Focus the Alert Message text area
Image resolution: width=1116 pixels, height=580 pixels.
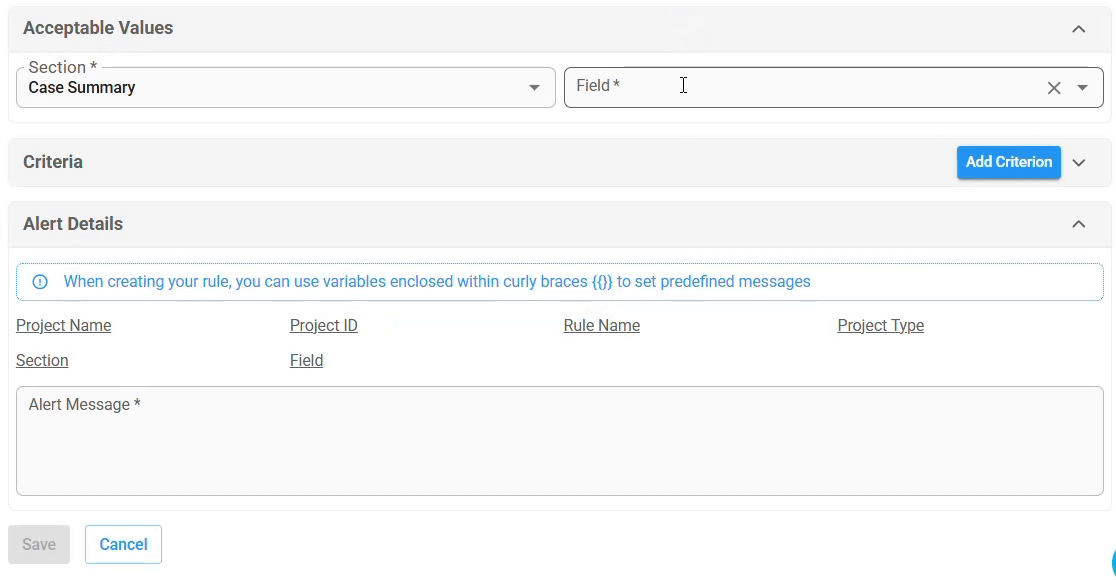(559, 441)
